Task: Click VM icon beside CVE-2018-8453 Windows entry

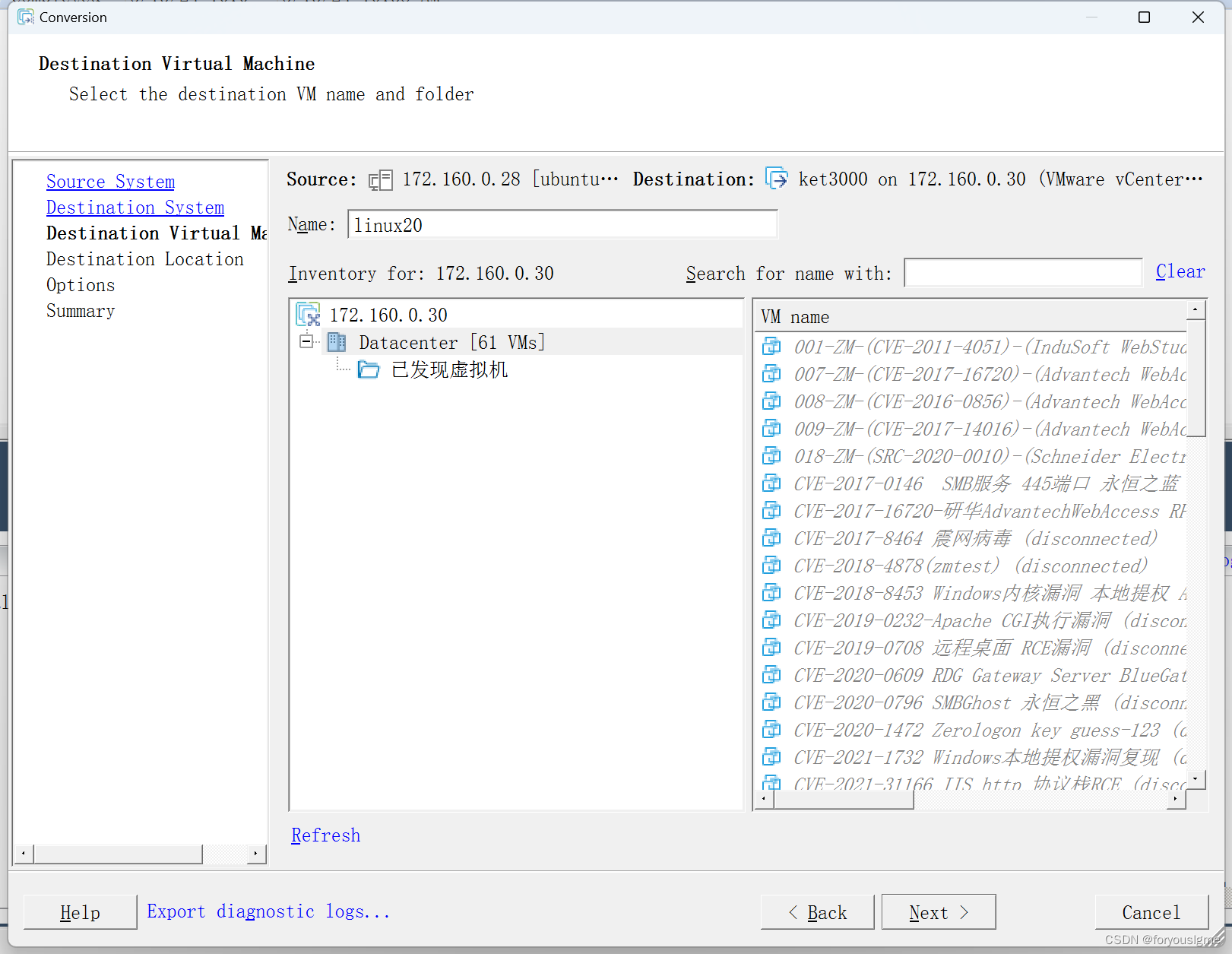Action: click(x=771, y=593)
